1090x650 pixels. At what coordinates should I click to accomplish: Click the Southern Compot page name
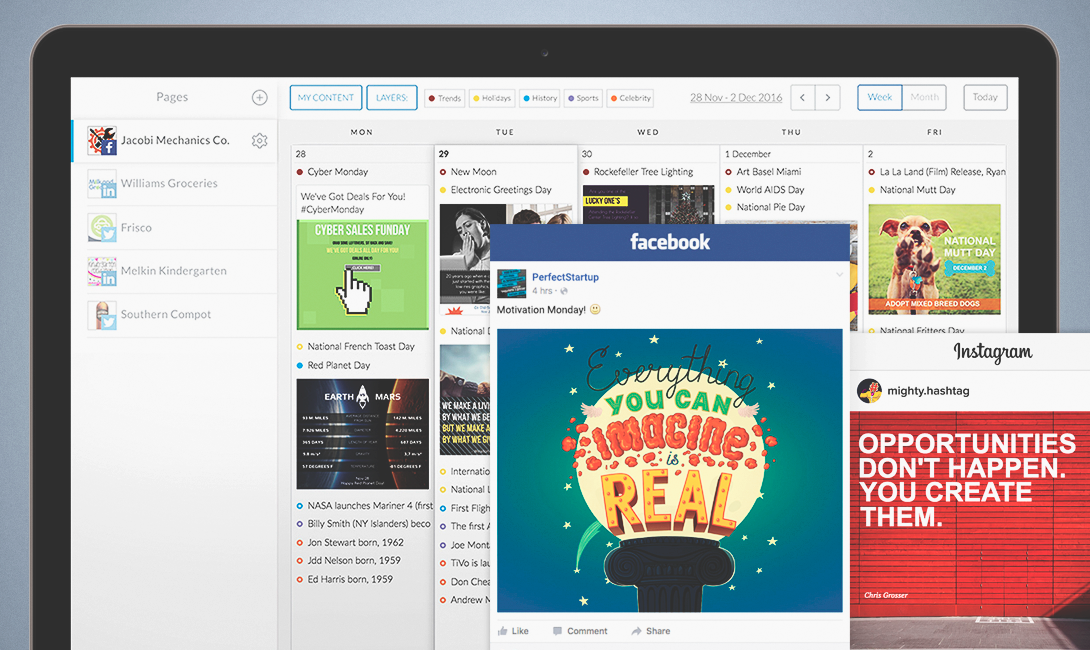point(166,314)
